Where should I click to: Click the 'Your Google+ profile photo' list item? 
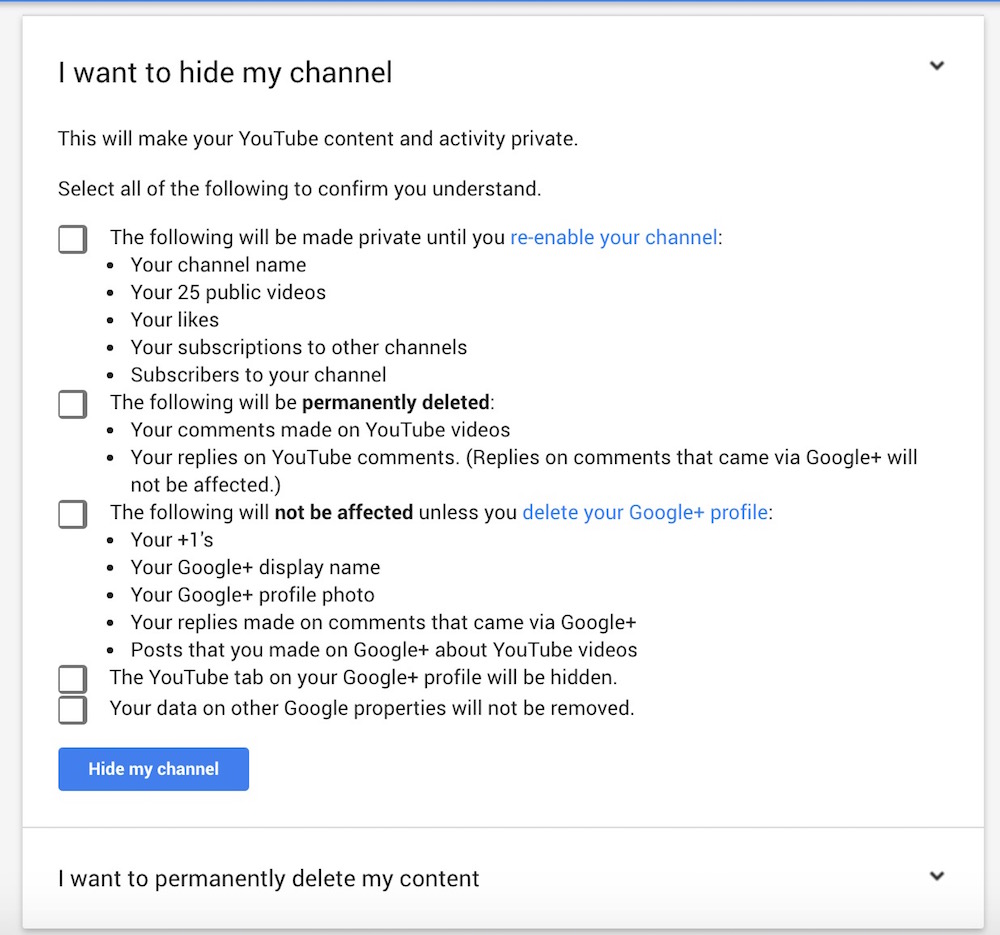[x=252, y=595]
